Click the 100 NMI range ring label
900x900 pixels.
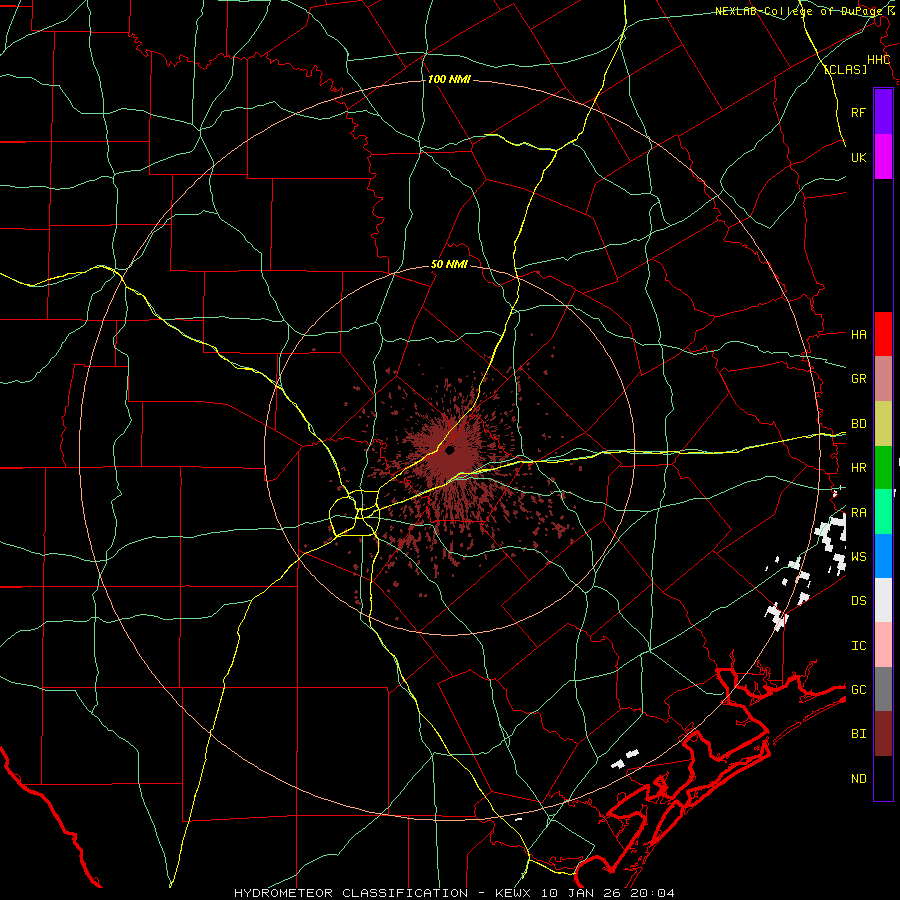point(449,79)
